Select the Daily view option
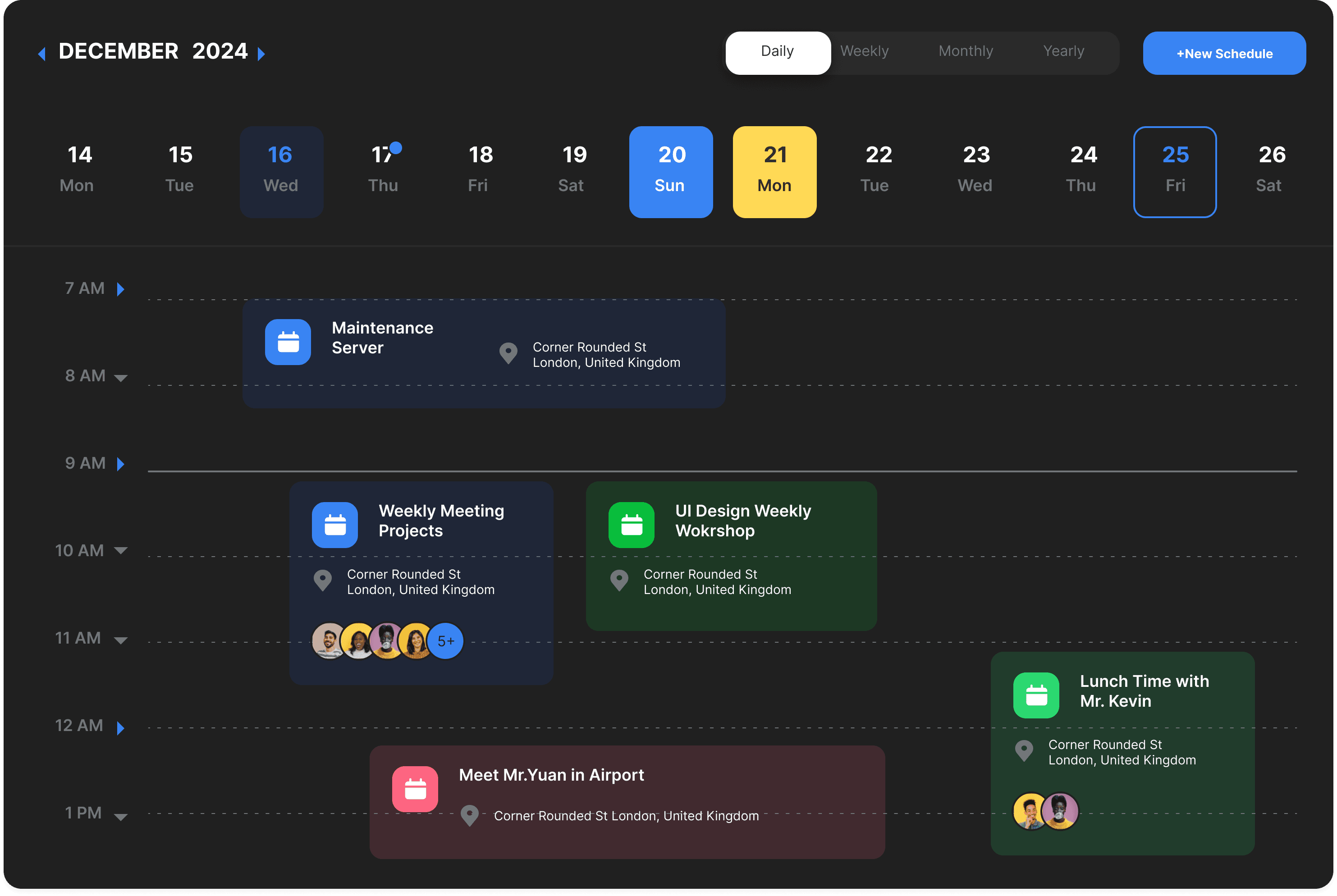This screenshot has height=896, width=1337. 777,51
